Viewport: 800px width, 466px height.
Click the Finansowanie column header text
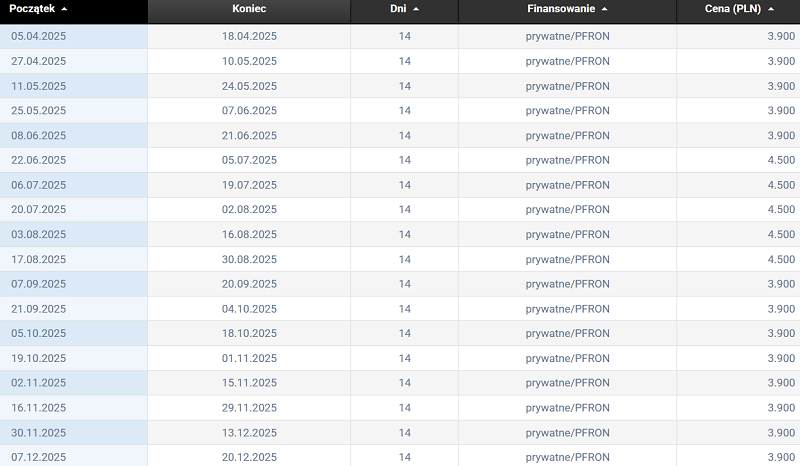point(561,9)
